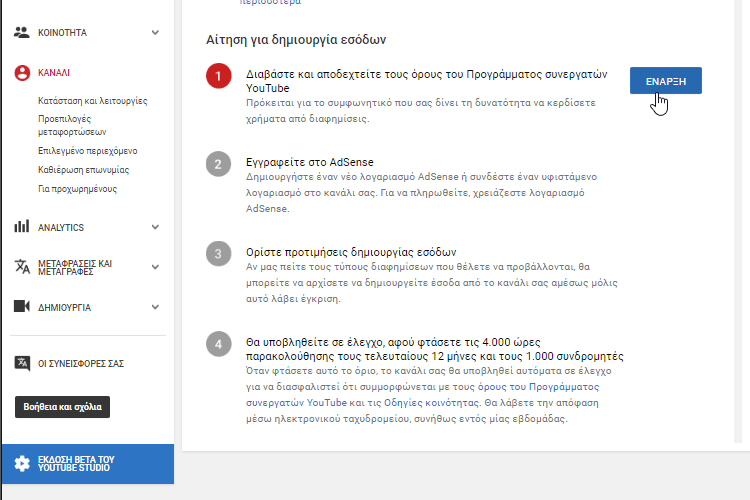Click the ΚΟΙΝΟΤΗΤΑ people icon
750x500 pixels.
pyautogui.click(x=22, y=33)
